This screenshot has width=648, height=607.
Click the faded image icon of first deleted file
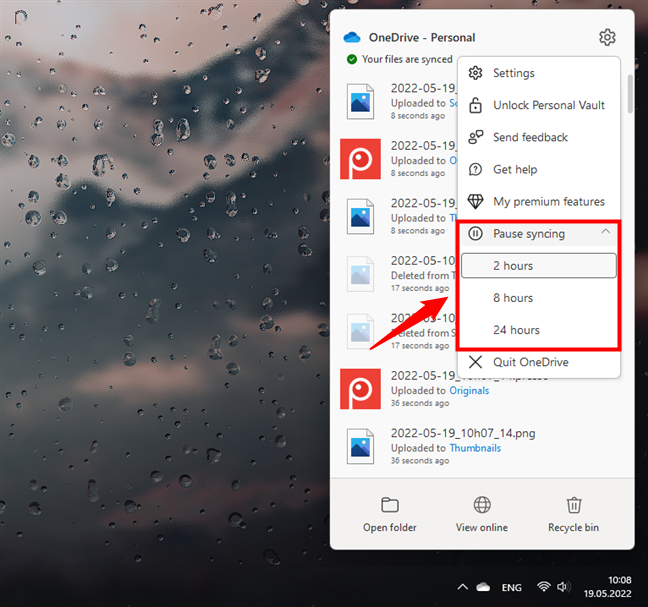(x=360, y=274)
